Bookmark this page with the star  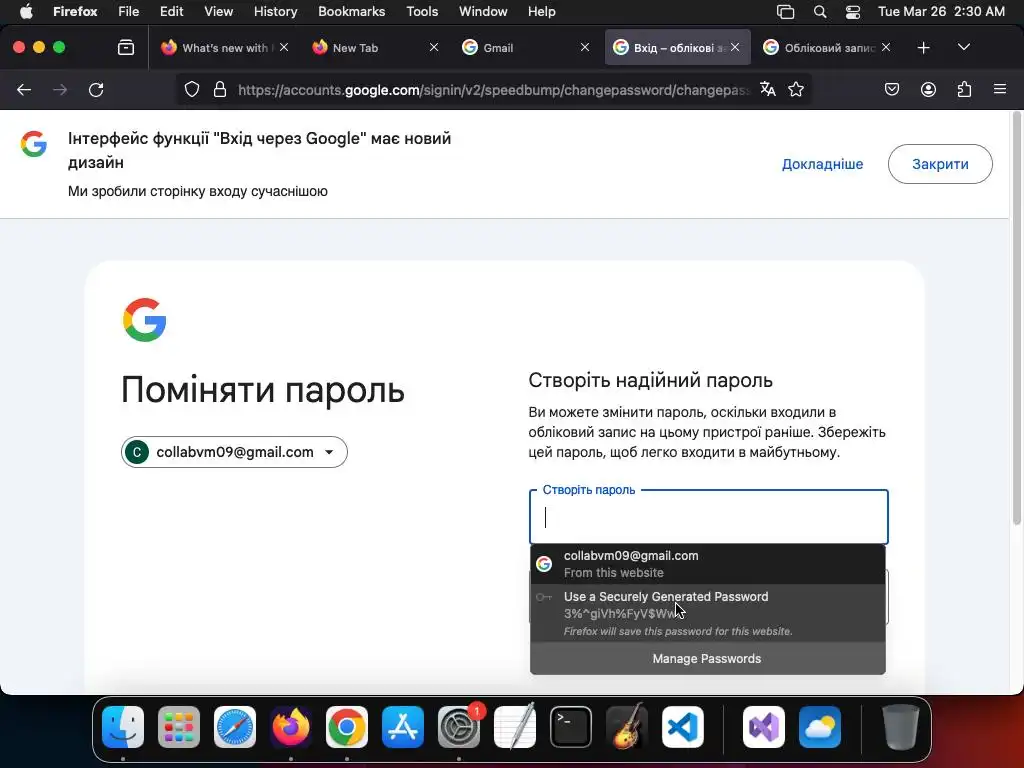(x=795, y=89)
